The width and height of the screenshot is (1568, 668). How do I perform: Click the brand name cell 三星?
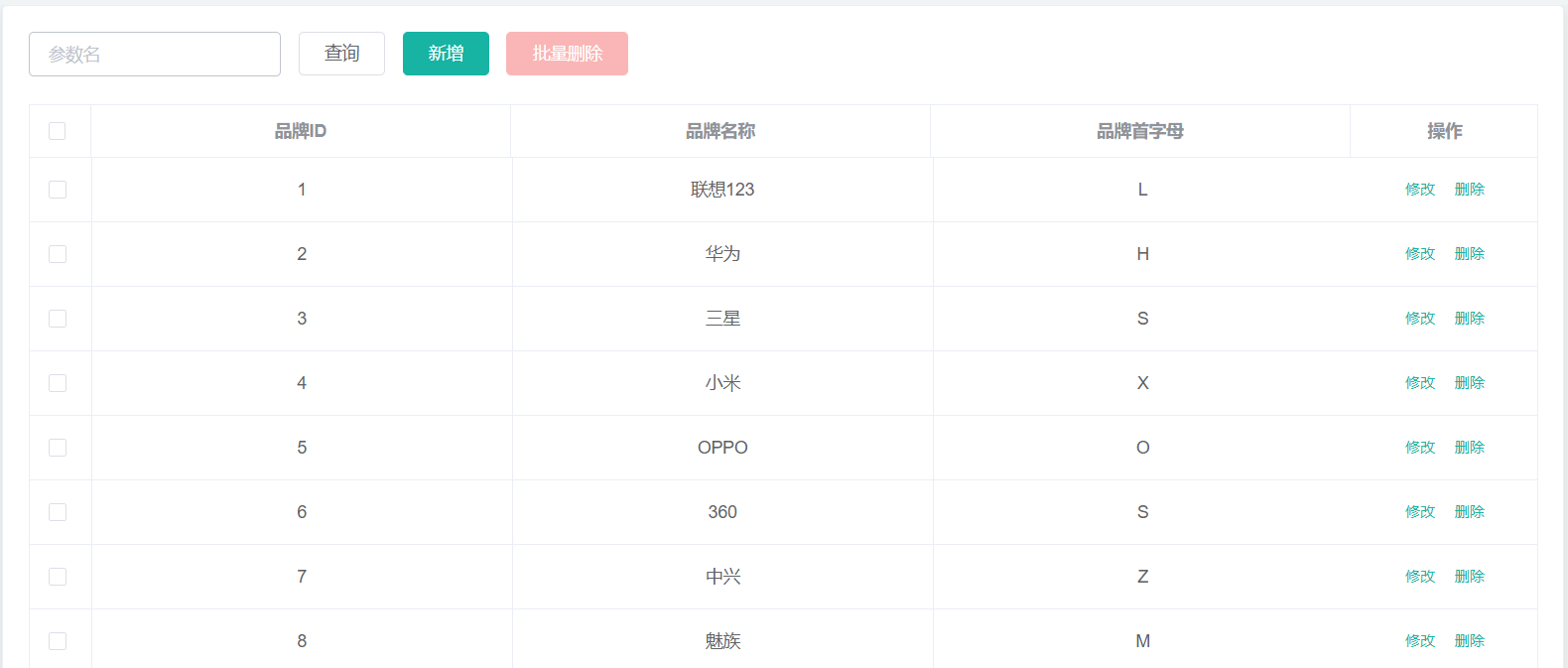pyautogui.click(x=722, y=319)
